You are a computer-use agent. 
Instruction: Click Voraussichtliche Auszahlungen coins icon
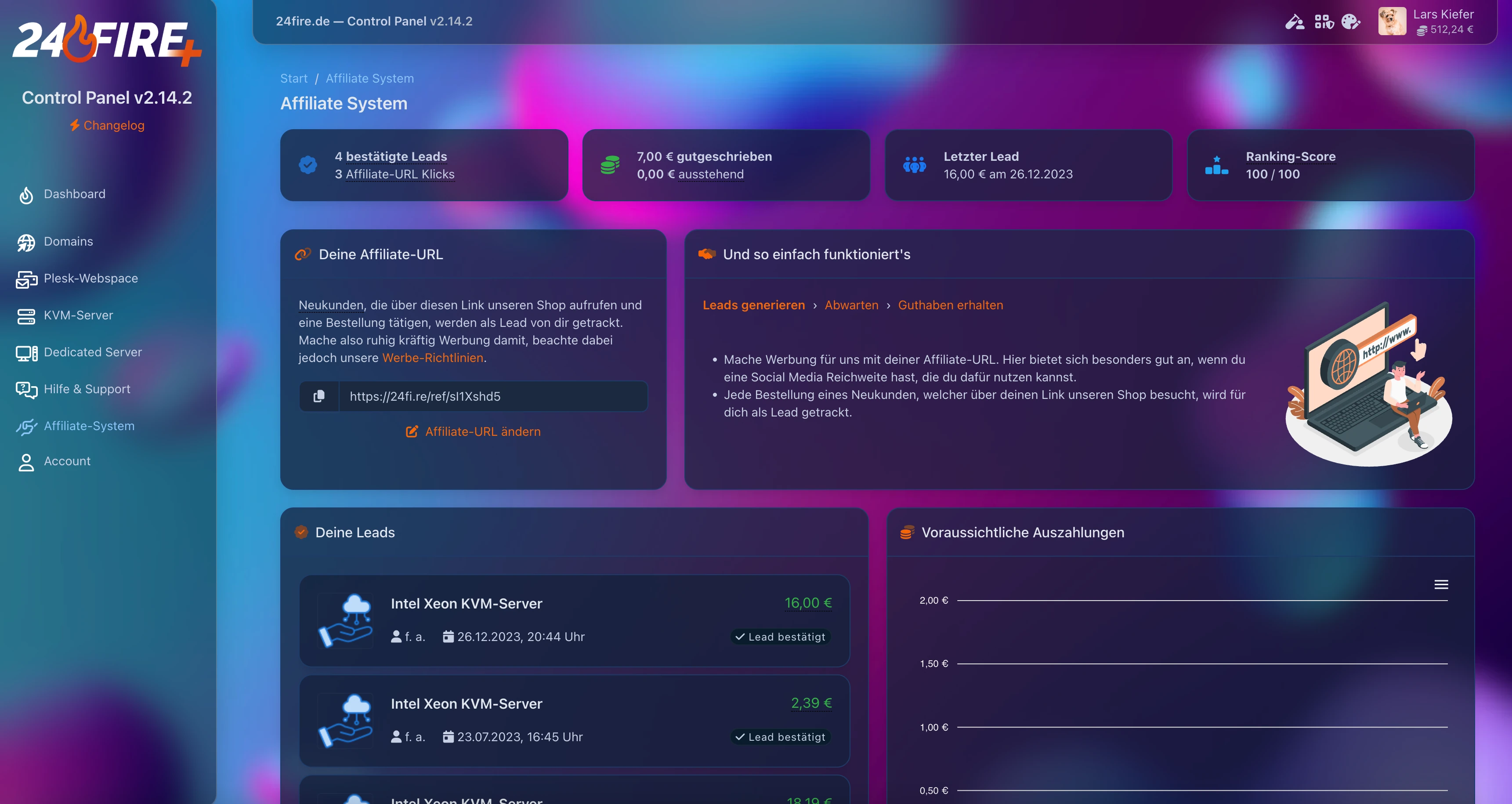pos(907,532)
